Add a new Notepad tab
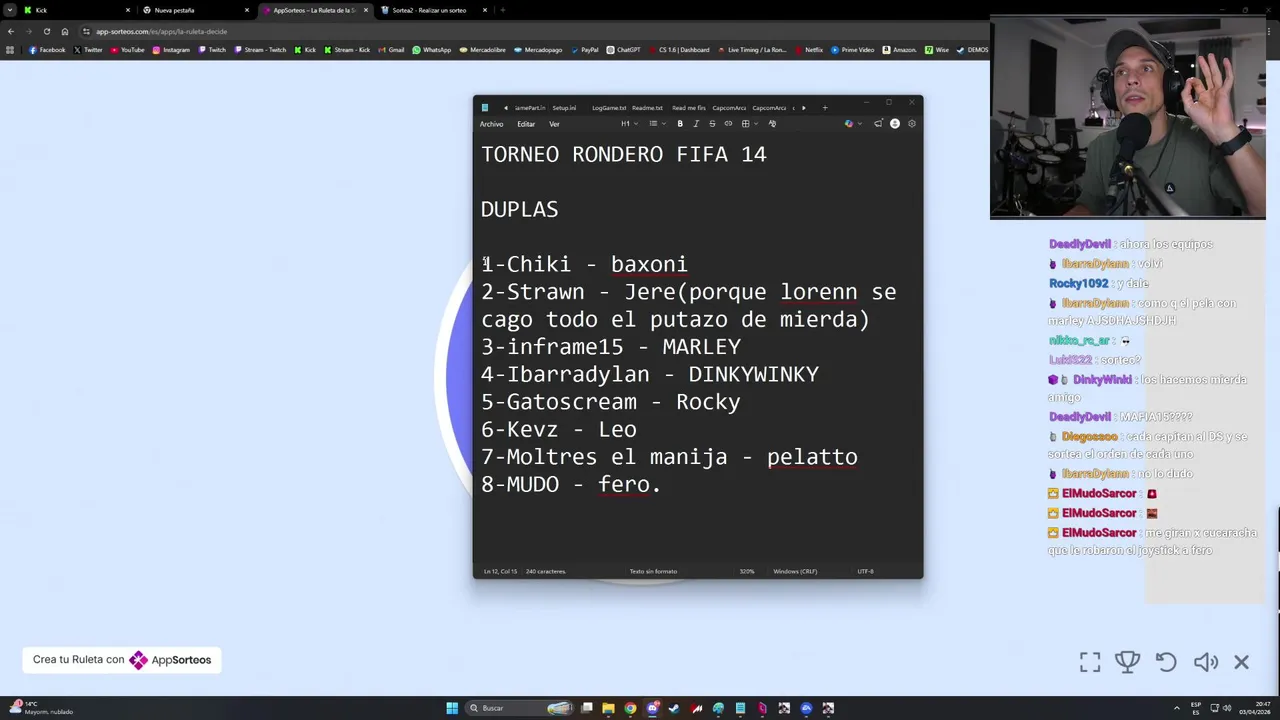Screen dimensions: 1280x720 [825, 108]
